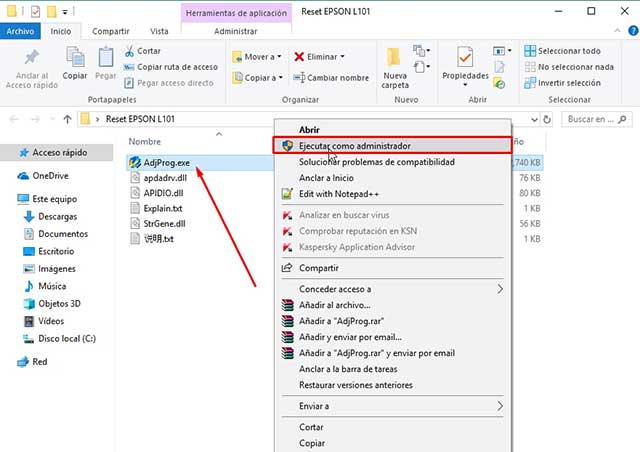Choose Anclar a Inicio

pyautogui.click(x=392, y=178)
